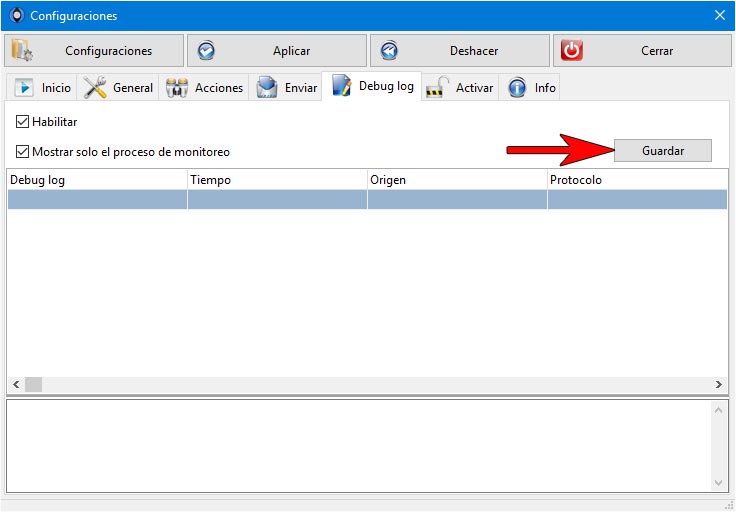
Task: Click the Activar padlock icon
Action: 437,88
